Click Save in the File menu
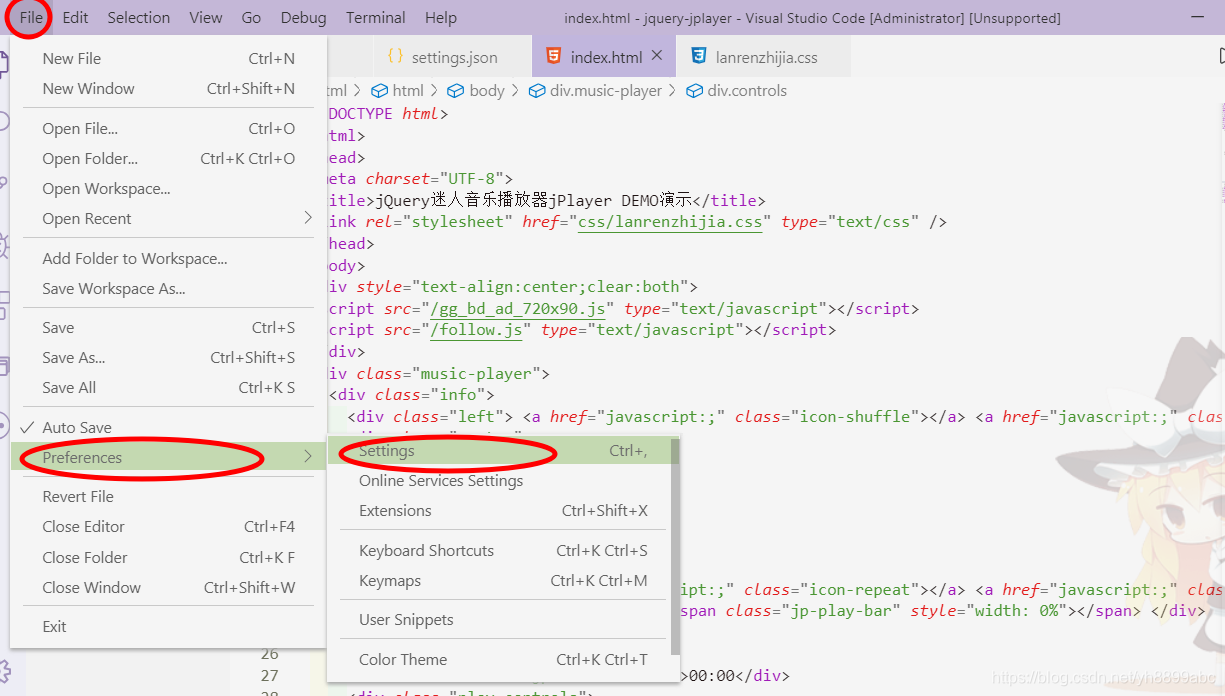 coord(168,328)
